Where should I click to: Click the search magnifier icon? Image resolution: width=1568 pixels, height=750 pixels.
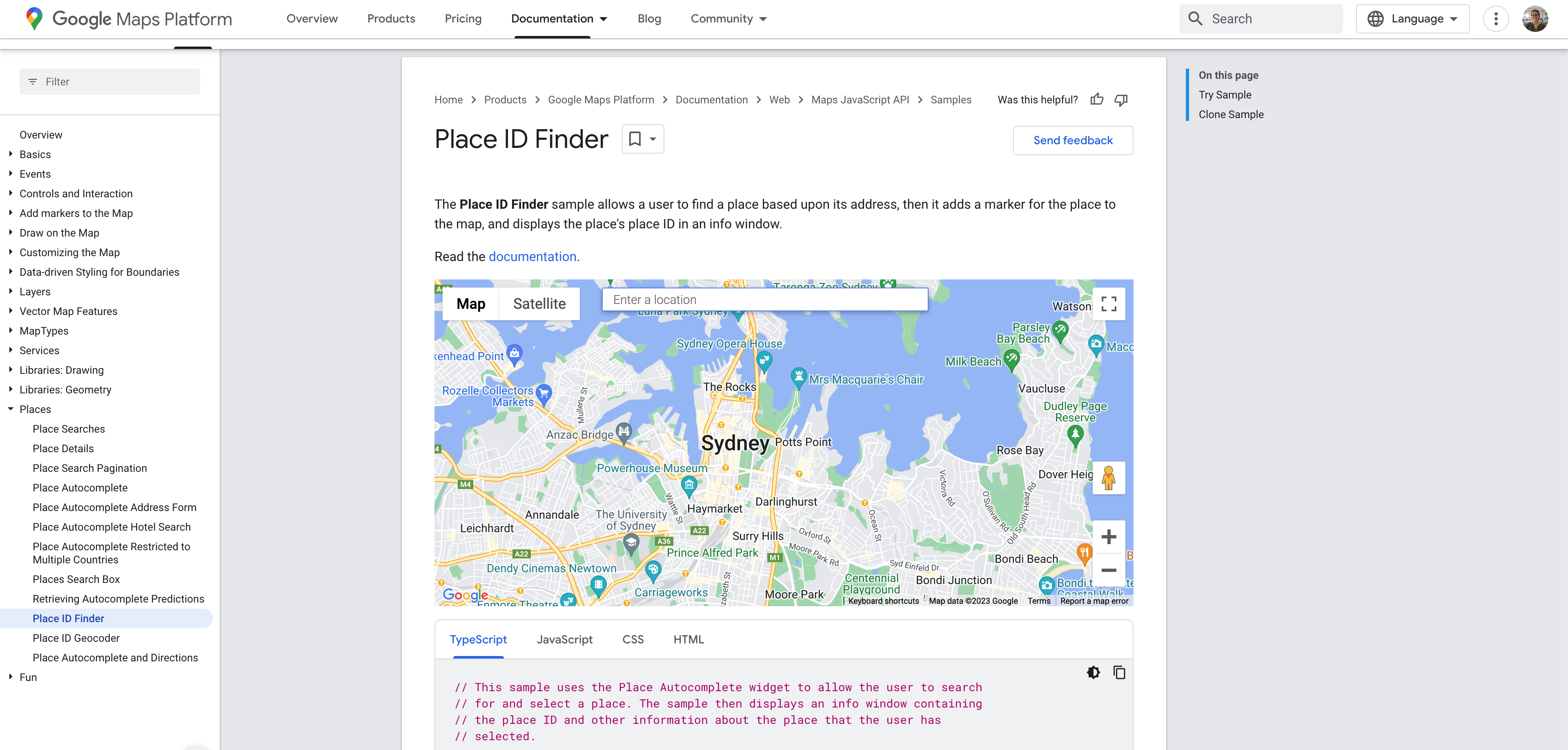1195,19
